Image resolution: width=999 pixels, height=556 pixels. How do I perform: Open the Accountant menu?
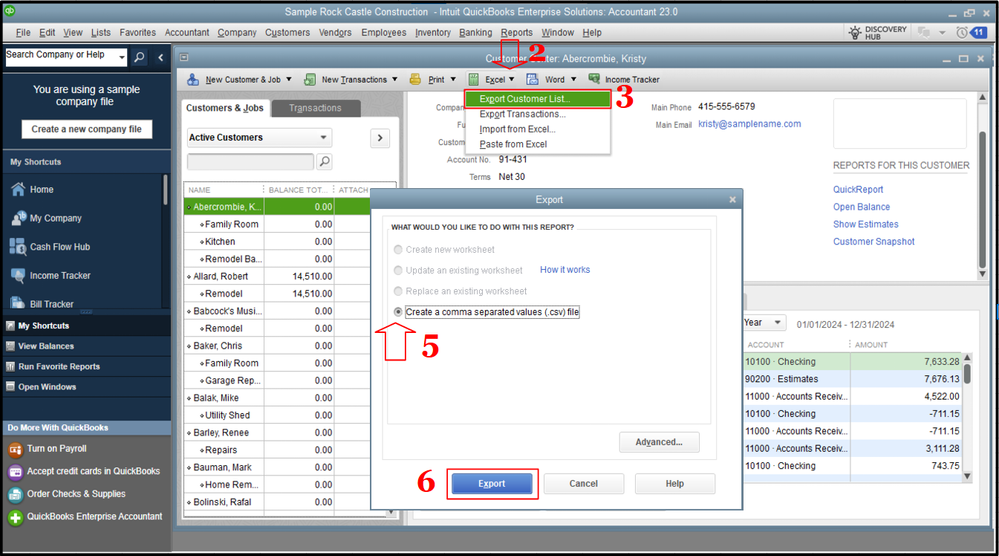[x=187, y=32]
